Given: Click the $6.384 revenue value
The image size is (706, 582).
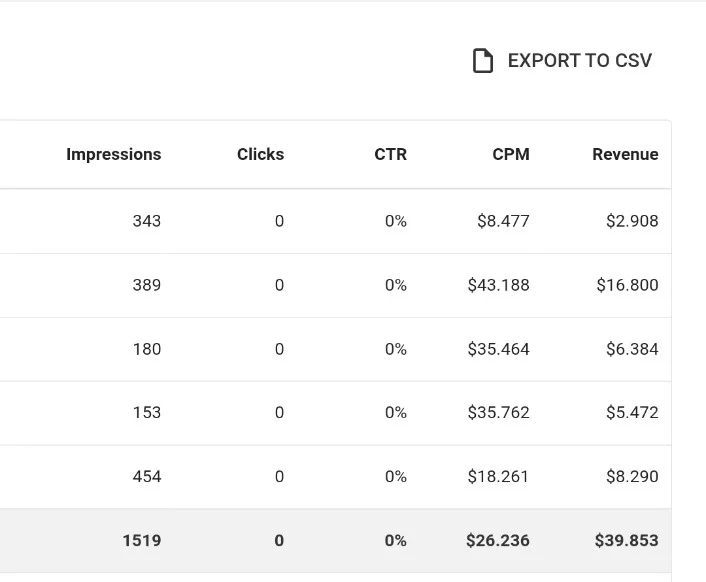Looking at the screenshot, I should pyautogui.click(x=632, y=349).
